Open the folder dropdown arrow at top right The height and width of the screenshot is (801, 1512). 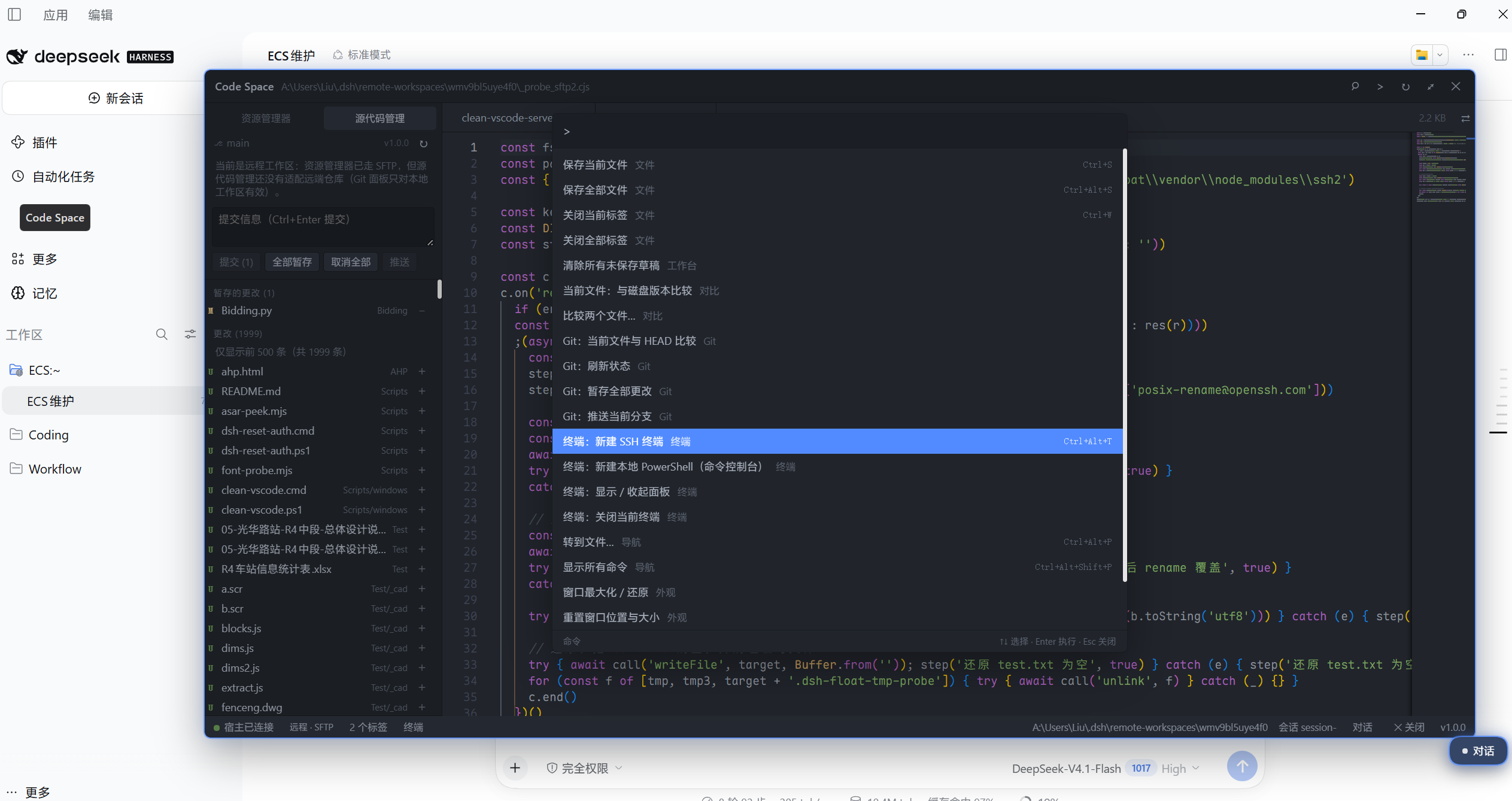click(x=1440, y=54)
